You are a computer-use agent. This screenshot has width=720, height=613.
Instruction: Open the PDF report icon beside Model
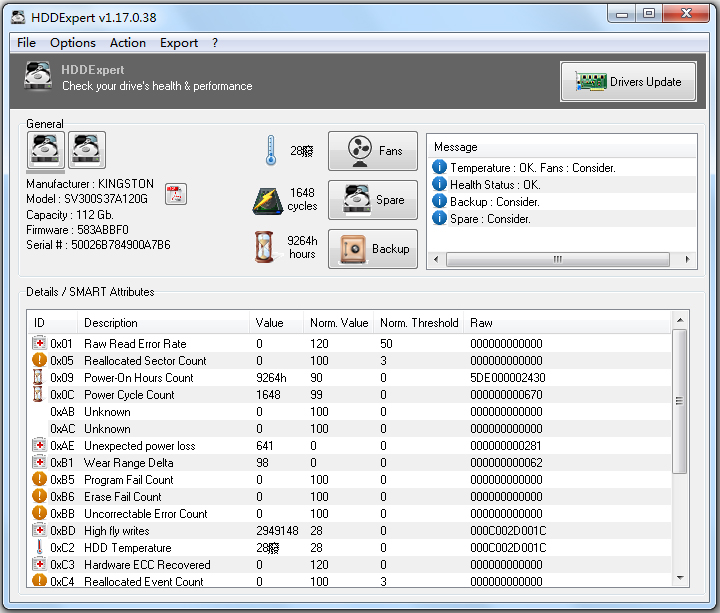coord(176,194)
